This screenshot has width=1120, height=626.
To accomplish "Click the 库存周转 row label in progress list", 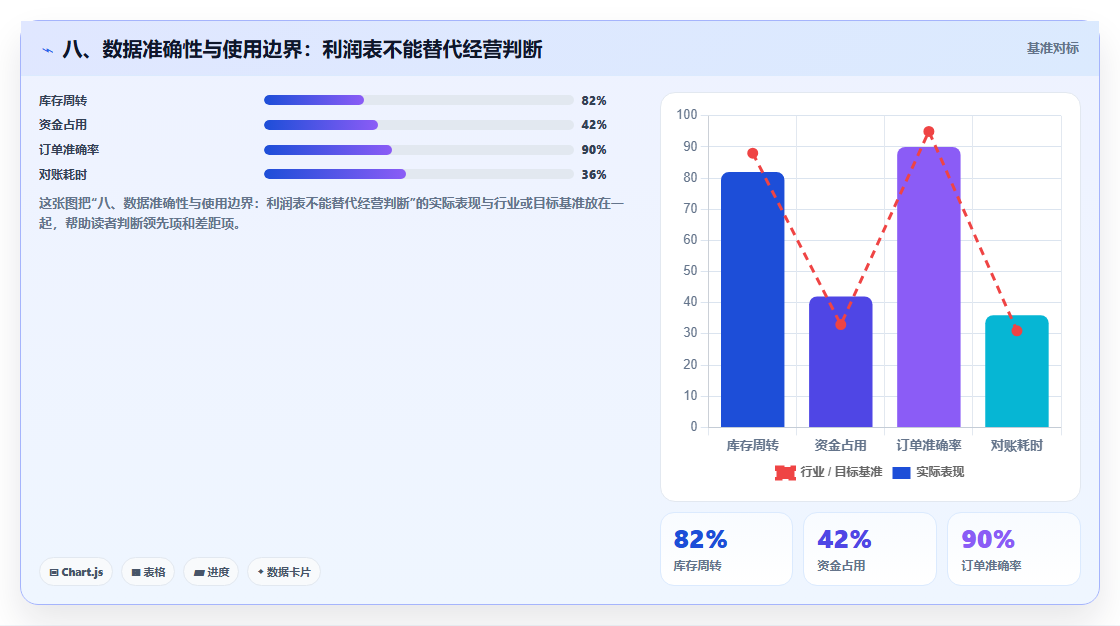I will pos(63,101).
